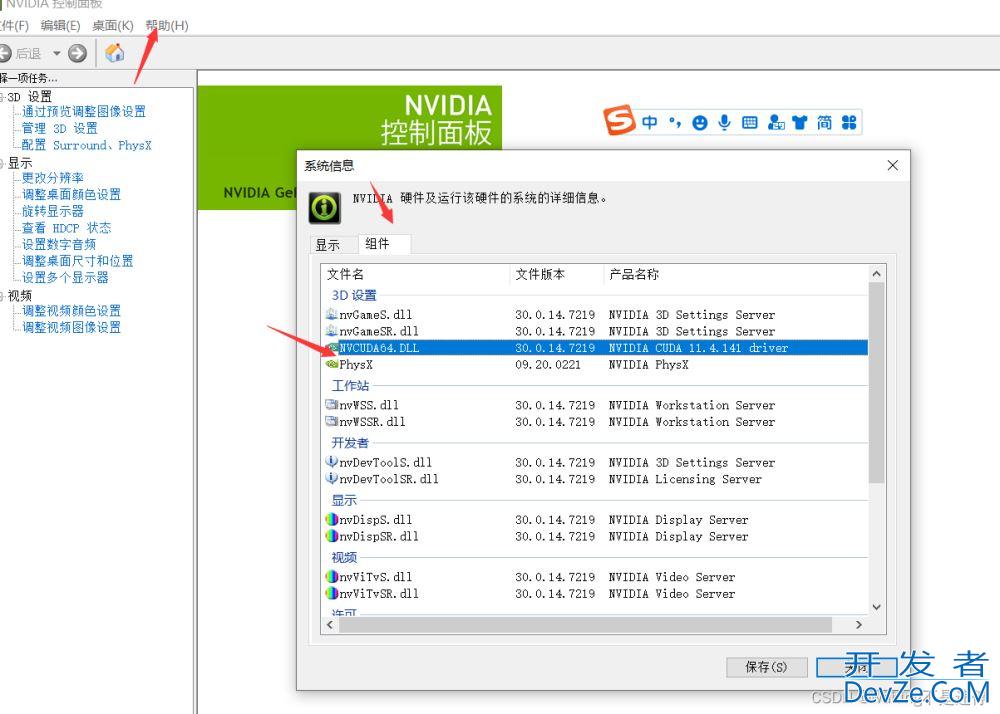This screenshot has height=714, width=1000.
Task: Open 设置多个显示器 item
Action: (65, 277)
